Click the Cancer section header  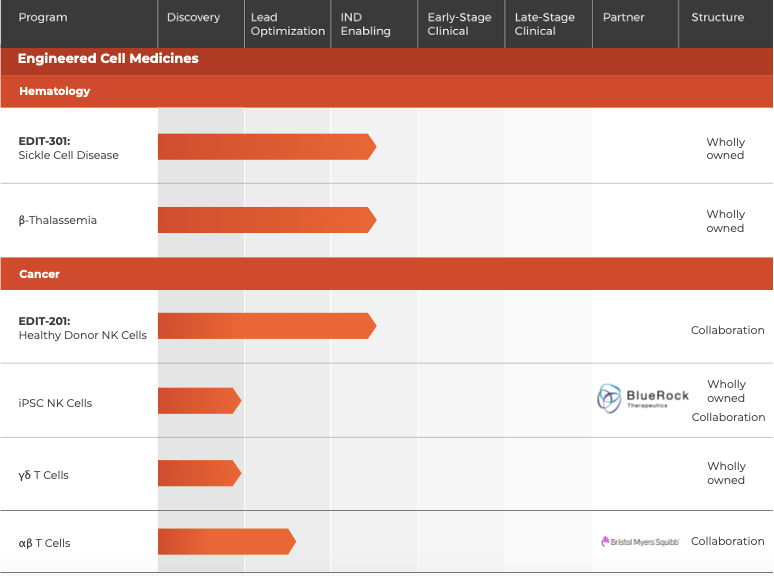pos(39,274)
